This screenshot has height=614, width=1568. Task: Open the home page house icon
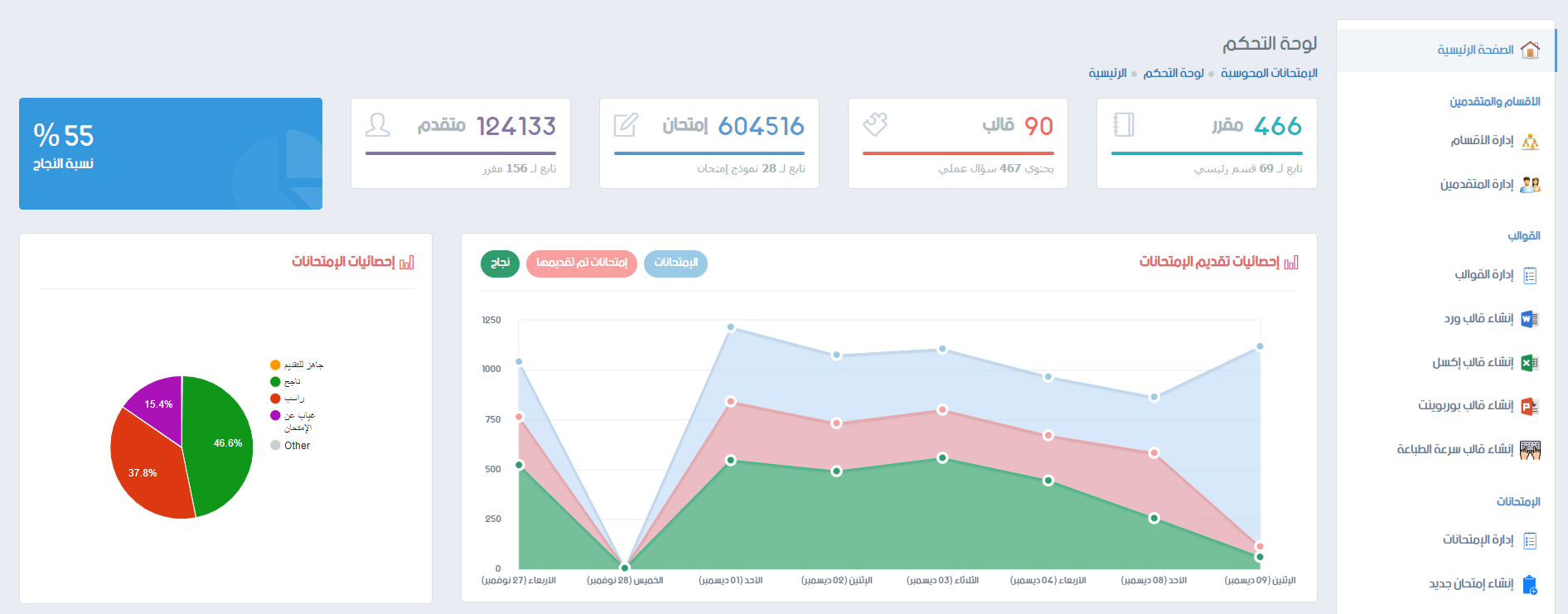[x=1530, y=50]
